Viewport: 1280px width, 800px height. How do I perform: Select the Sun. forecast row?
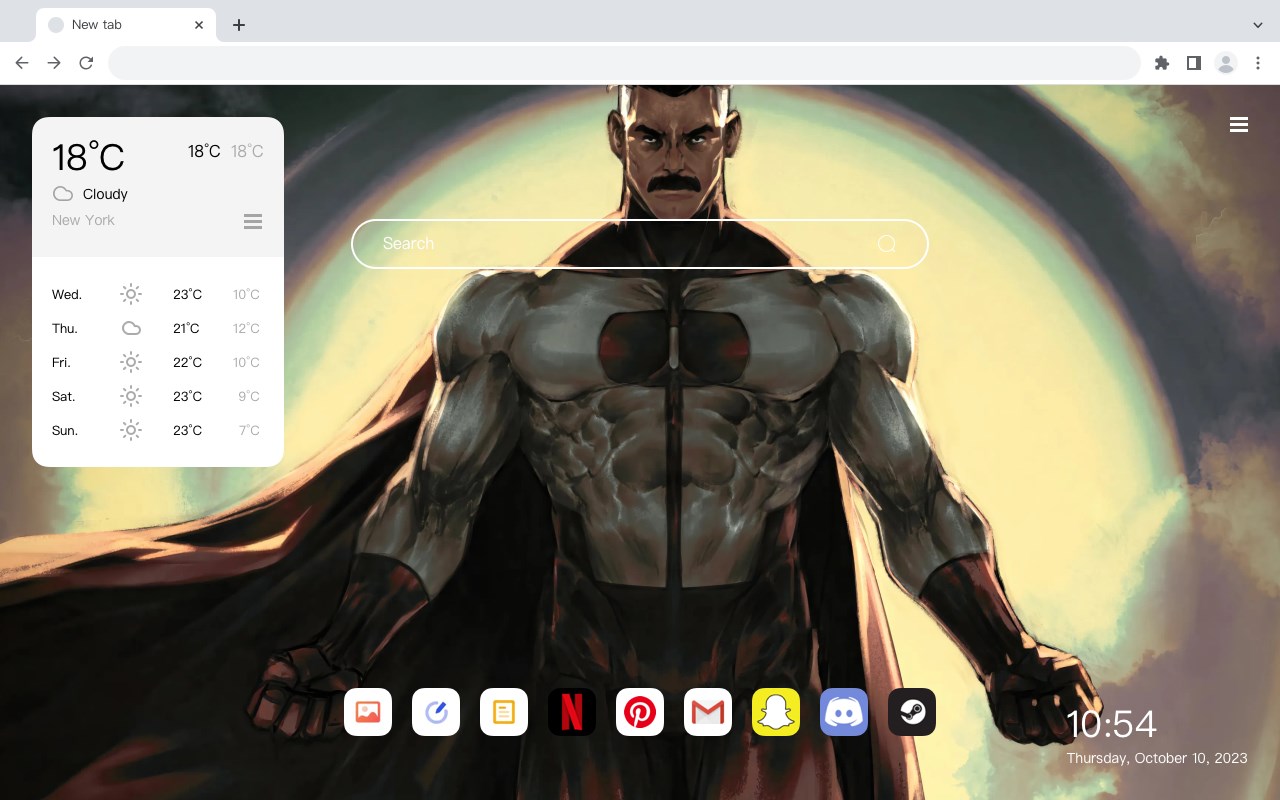pos(157,430)
